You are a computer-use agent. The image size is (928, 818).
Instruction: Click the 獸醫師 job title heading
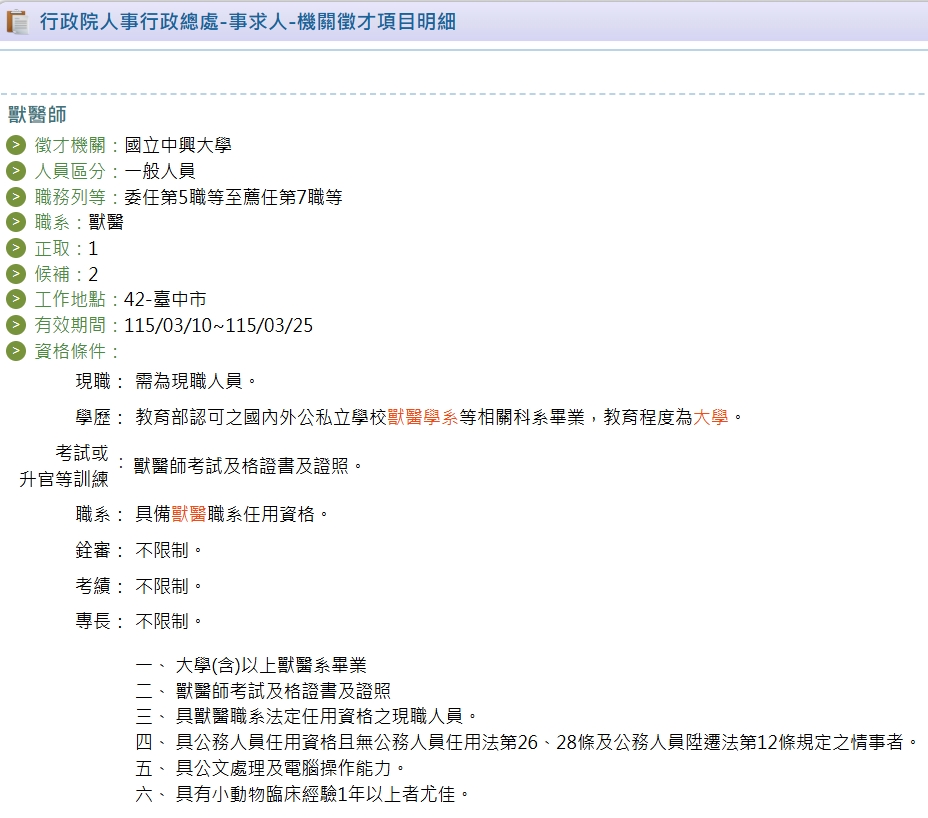[37, 114]
